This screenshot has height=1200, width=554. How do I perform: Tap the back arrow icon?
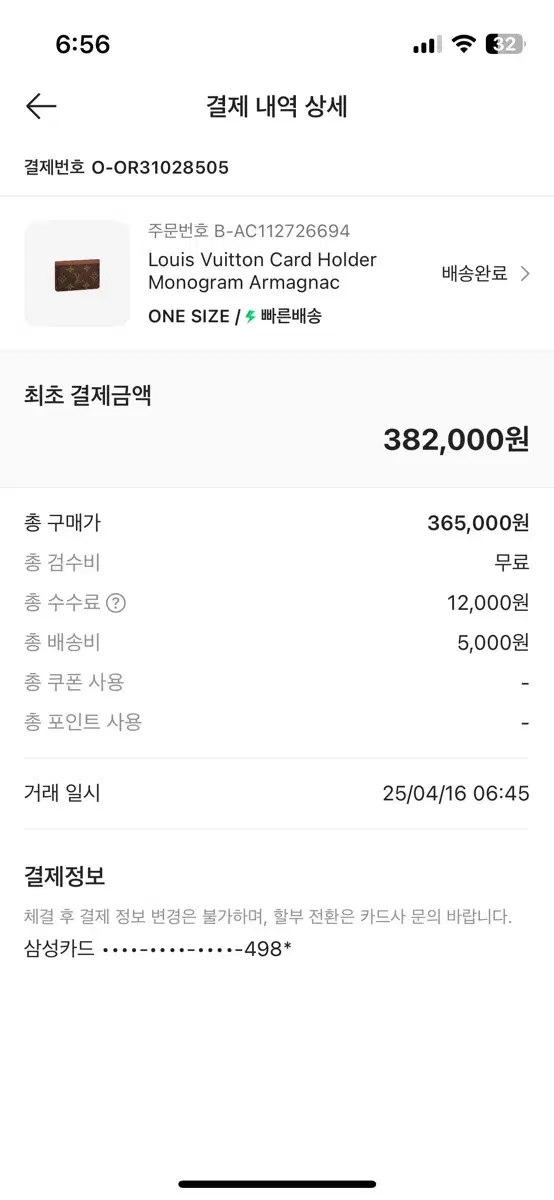coord(41,106)
